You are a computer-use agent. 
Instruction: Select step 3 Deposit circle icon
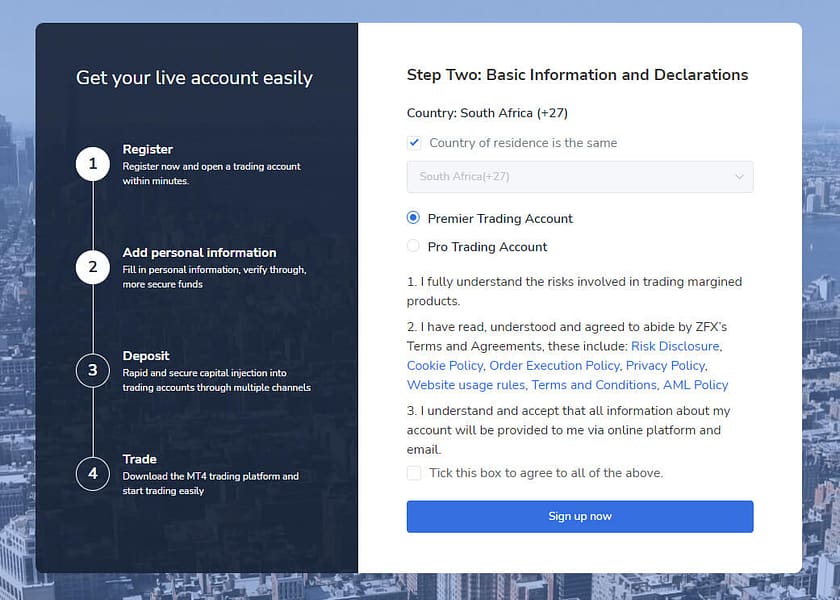(92, 370)
